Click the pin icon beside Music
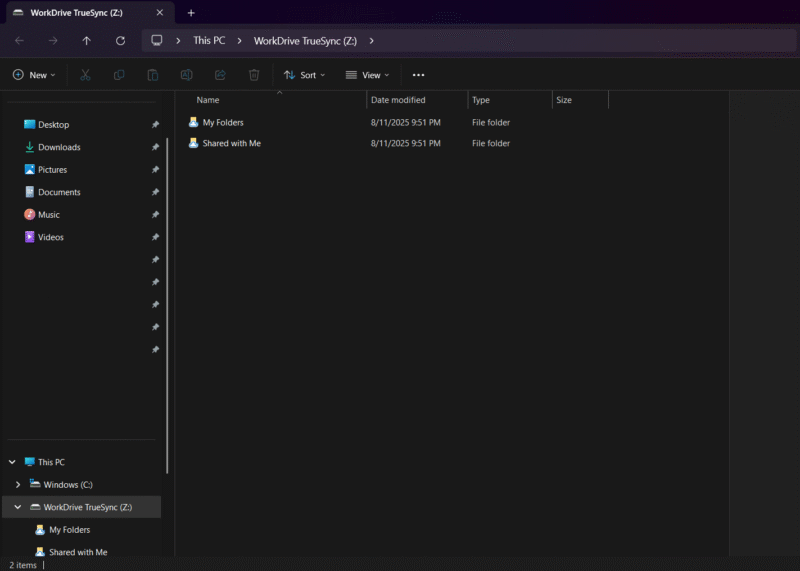 155,214
